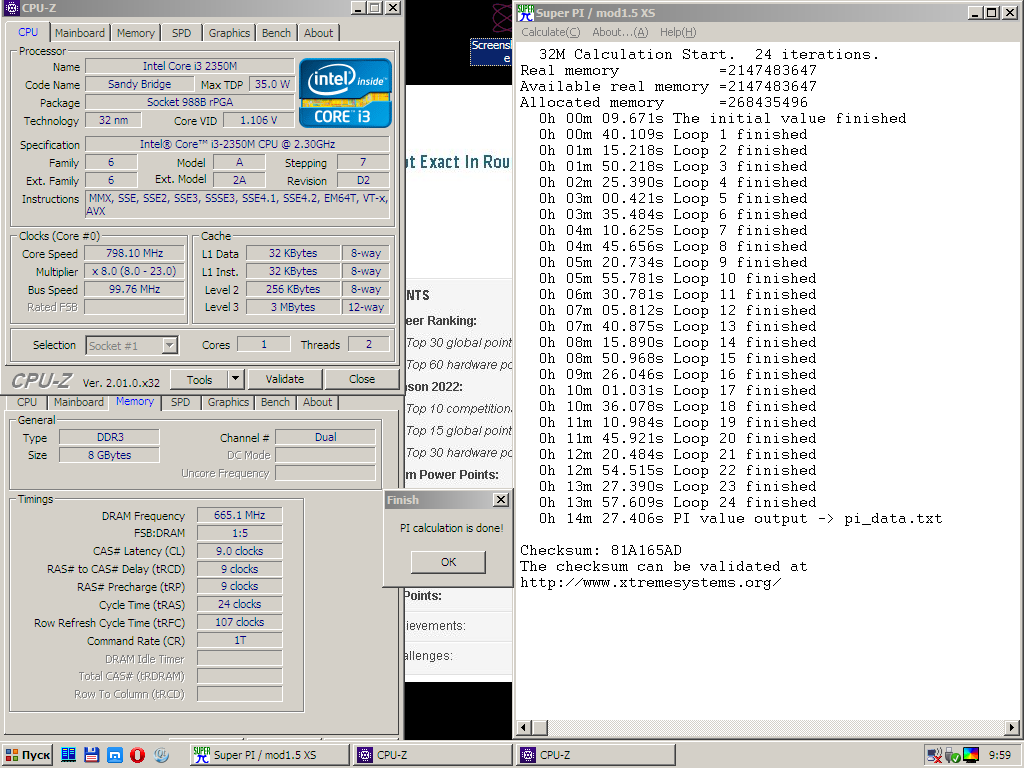
Task: Click the processor Name field Intel Core i3 2350M
Action: pyautogui.click(x=190, y=66)
